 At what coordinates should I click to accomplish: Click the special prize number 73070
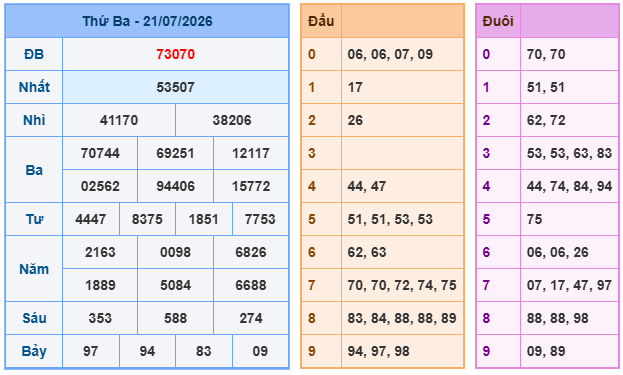pos(175,54)
